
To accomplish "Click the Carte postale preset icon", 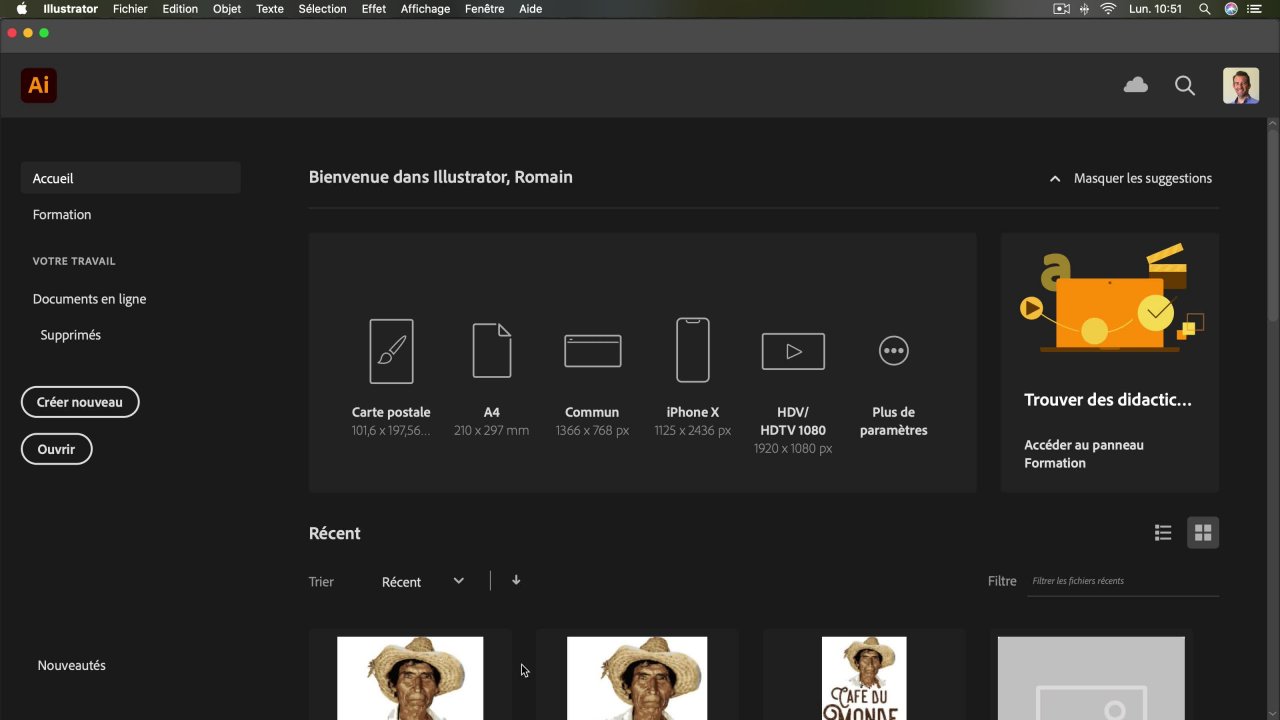I will tap(391, 351).
